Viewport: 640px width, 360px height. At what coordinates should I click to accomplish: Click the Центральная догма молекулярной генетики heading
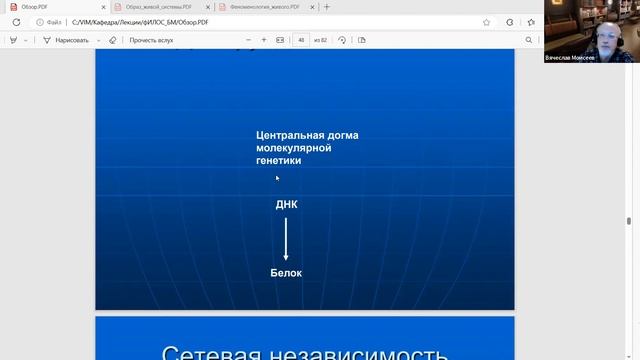[307, 148]
